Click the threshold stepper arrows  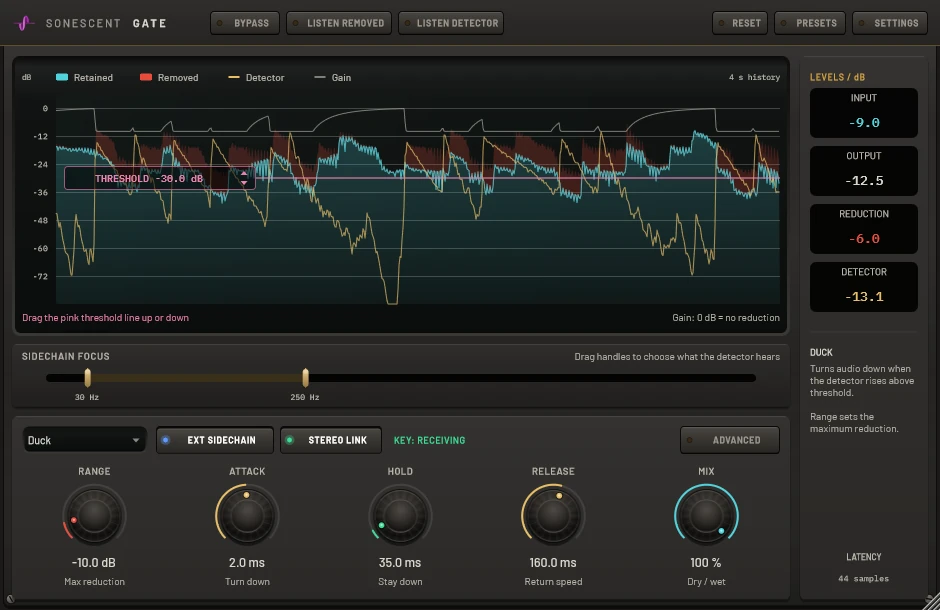[x=243, y=178]
